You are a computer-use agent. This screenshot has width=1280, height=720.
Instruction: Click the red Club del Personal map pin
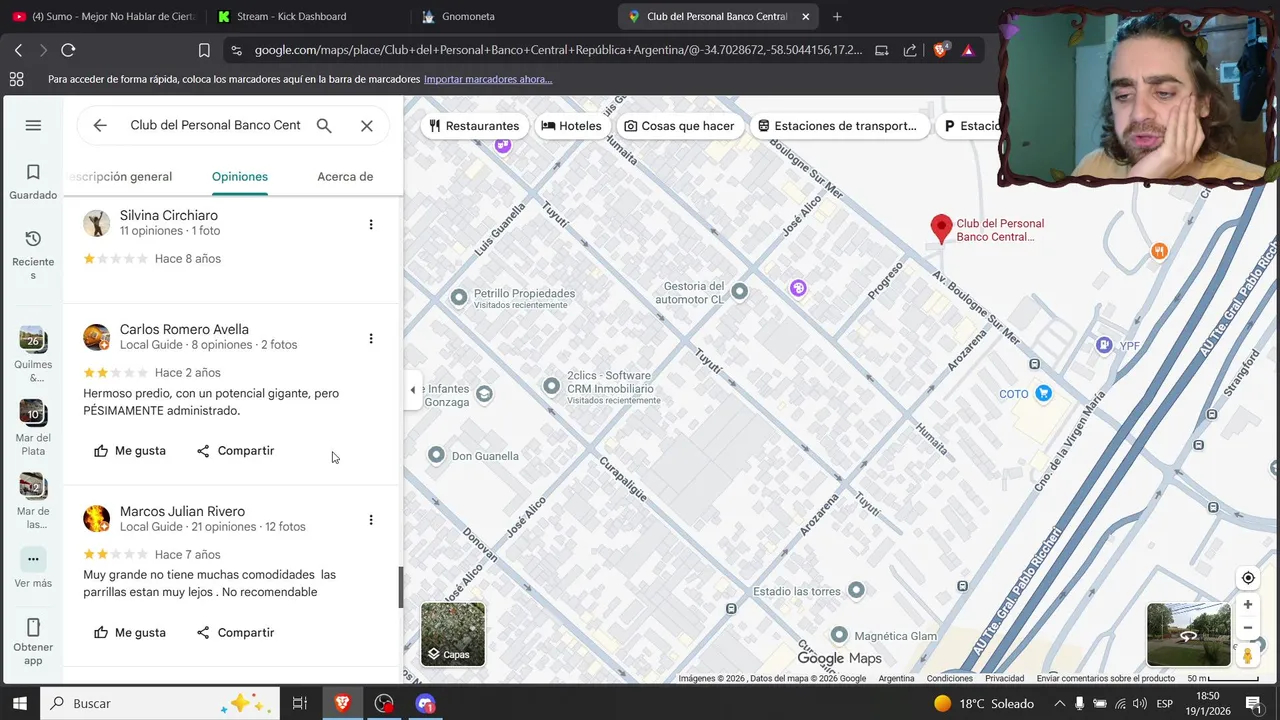941,228
